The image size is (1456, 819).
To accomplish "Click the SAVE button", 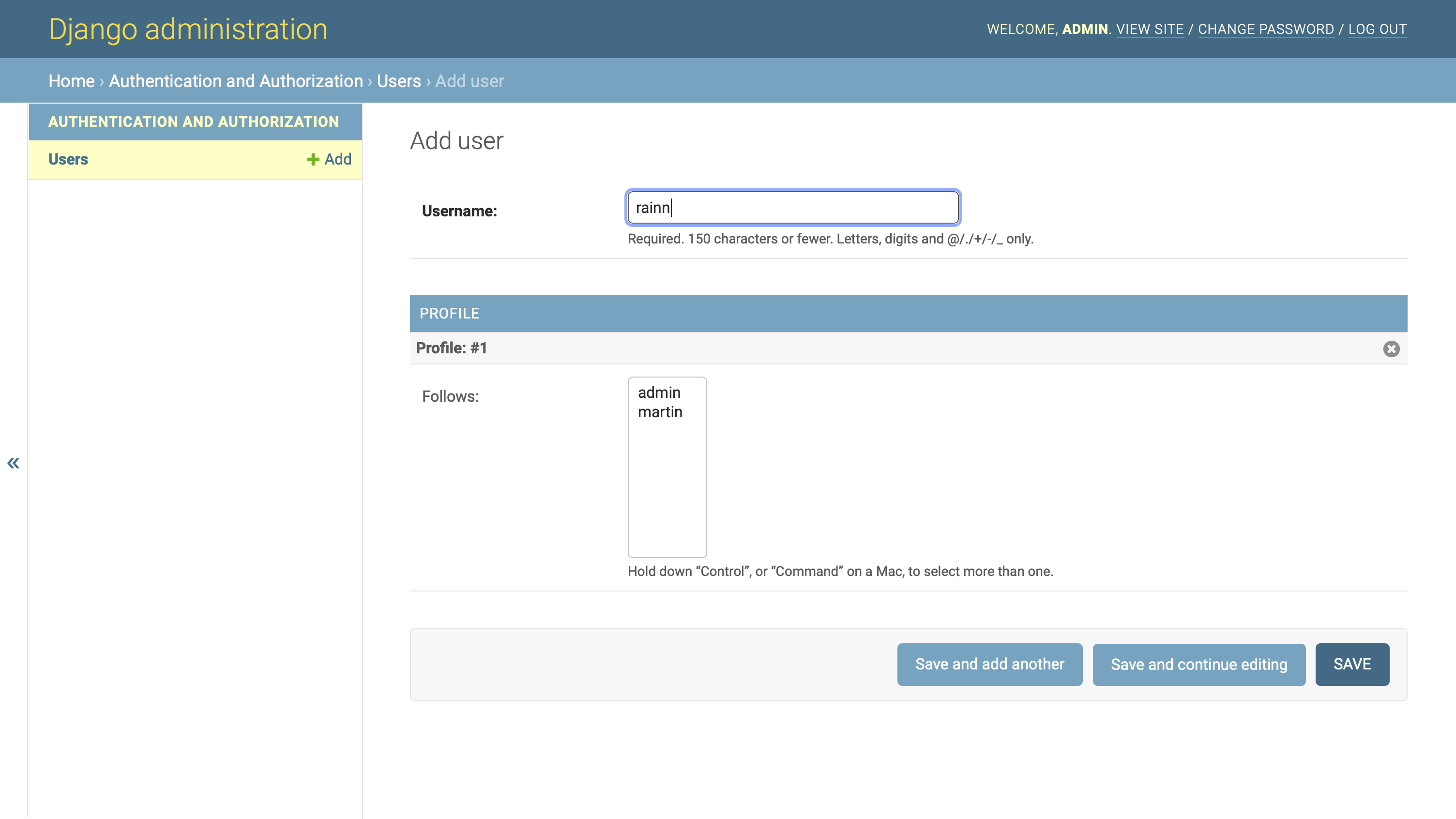I will pyautogui.click(x=1352, y=663).
